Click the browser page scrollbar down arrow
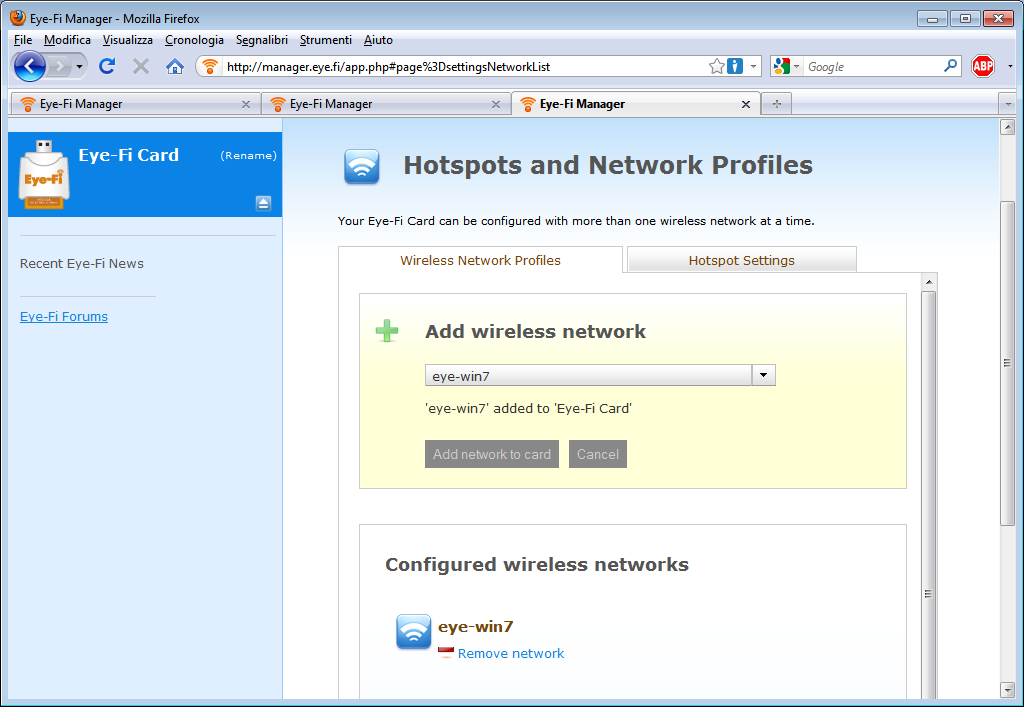Screen dimensions: 1024x707 [x=1007, y=689]
